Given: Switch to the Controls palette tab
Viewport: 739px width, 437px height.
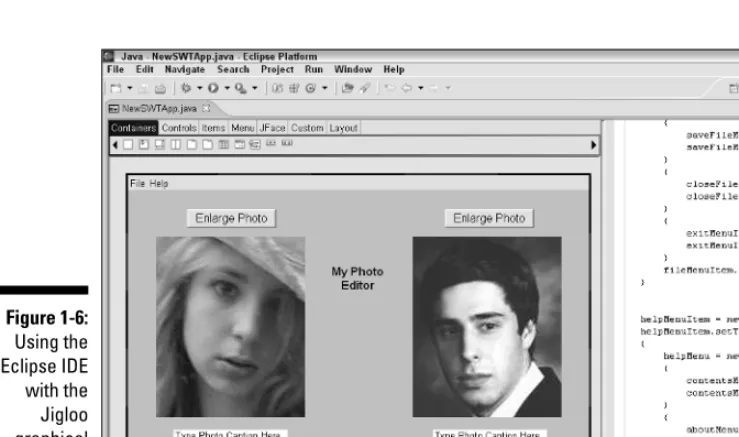Looking at the screenshot, I should 179,128.
